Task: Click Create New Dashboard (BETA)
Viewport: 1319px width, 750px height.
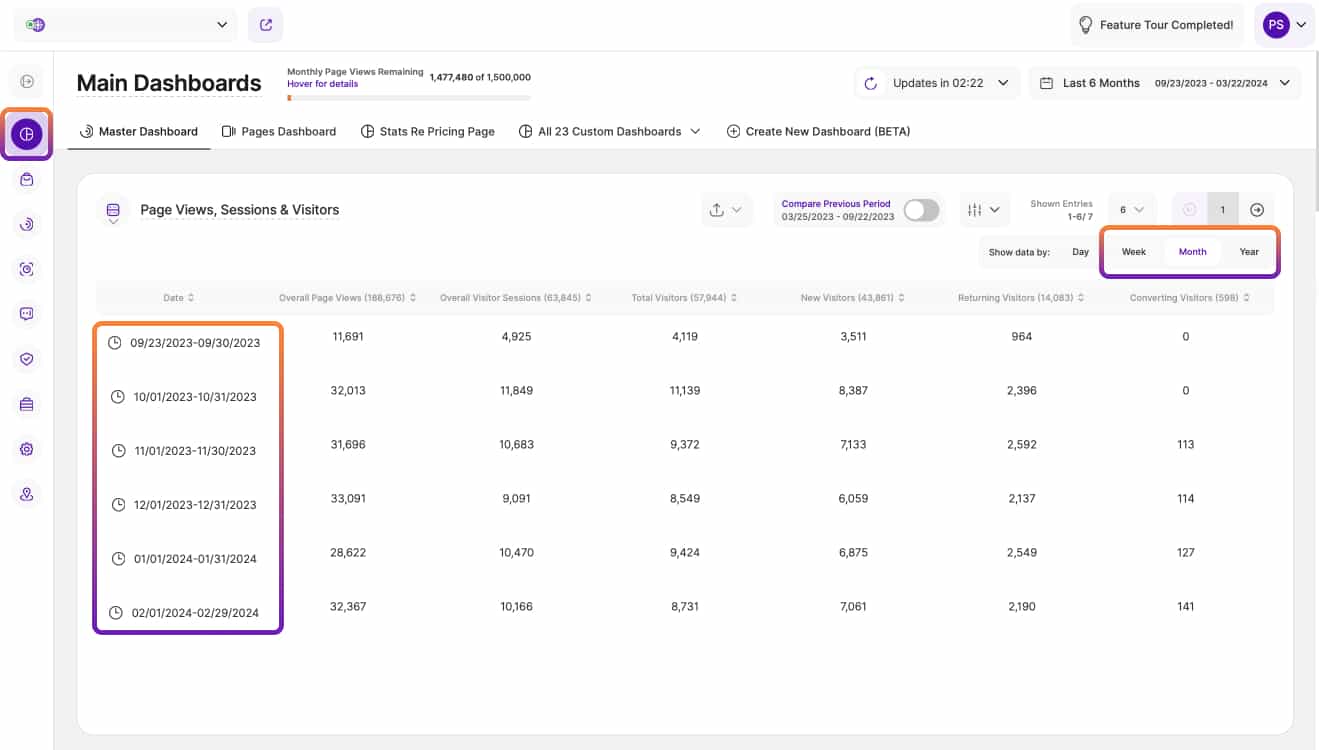Action: (818, 131)
